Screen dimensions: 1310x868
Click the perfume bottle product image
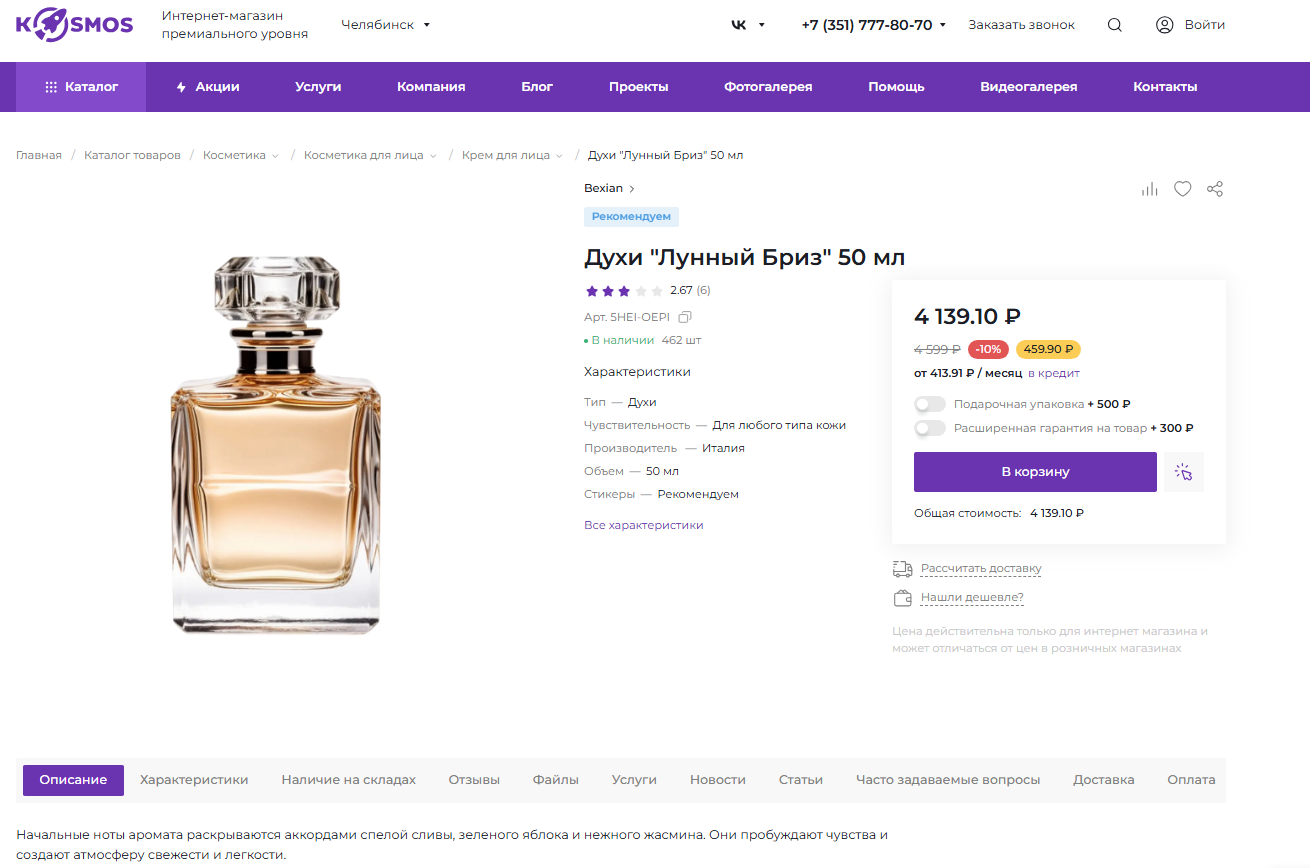[x=276, y=445]
